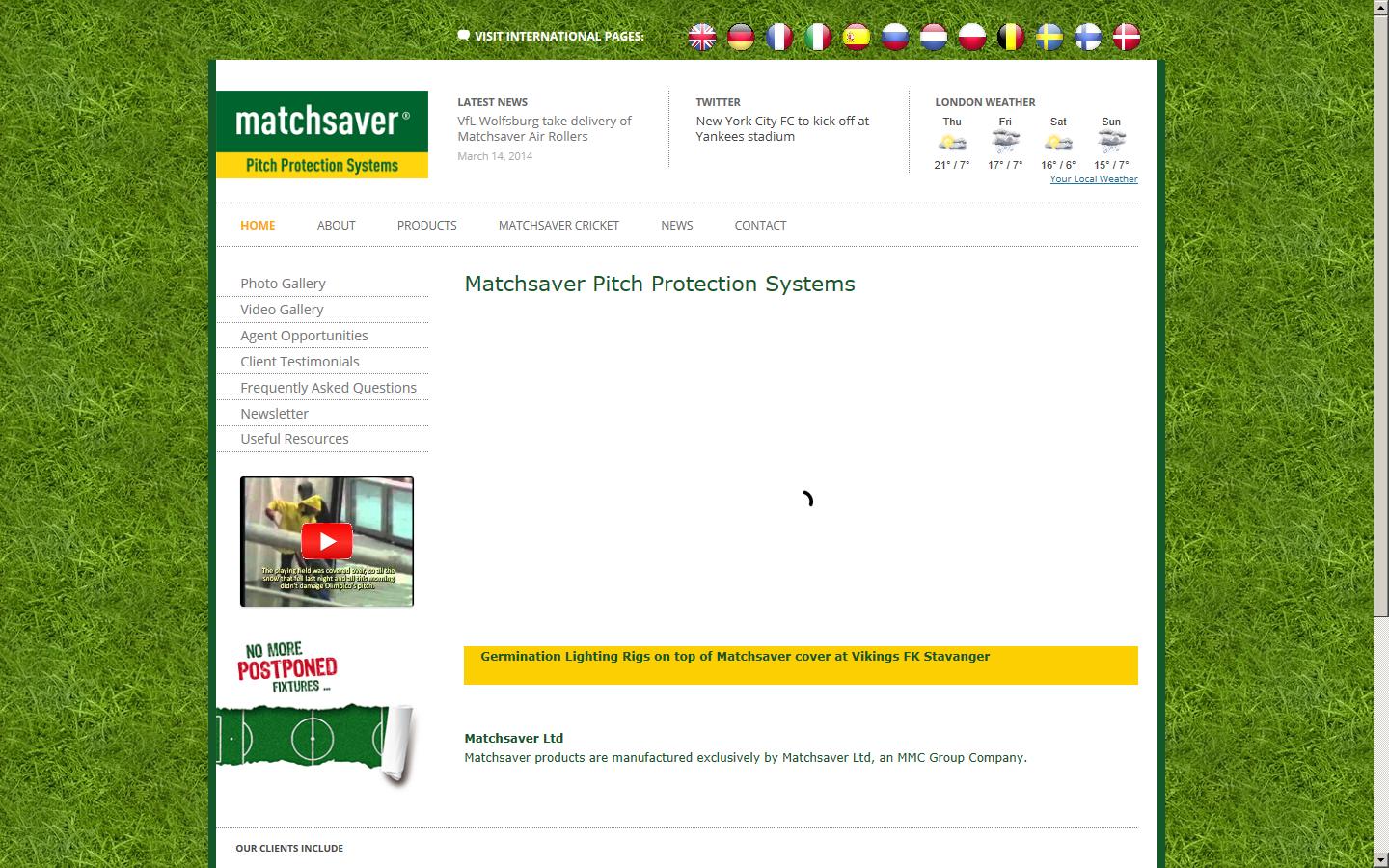Select the Denmark flag icon
1389x868 pixels.
pyautogui.click(x=1126, y=37)
